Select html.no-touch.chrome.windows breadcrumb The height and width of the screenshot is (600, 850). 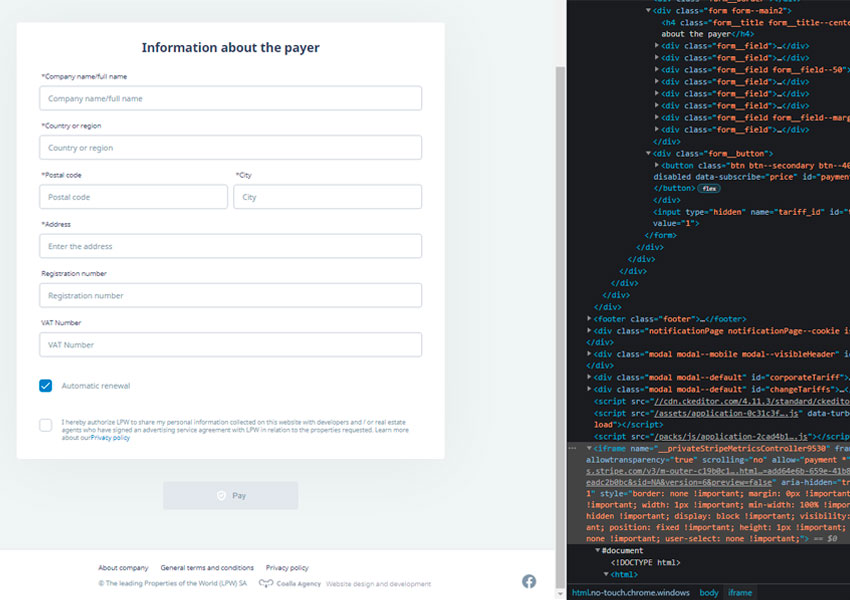630,592
